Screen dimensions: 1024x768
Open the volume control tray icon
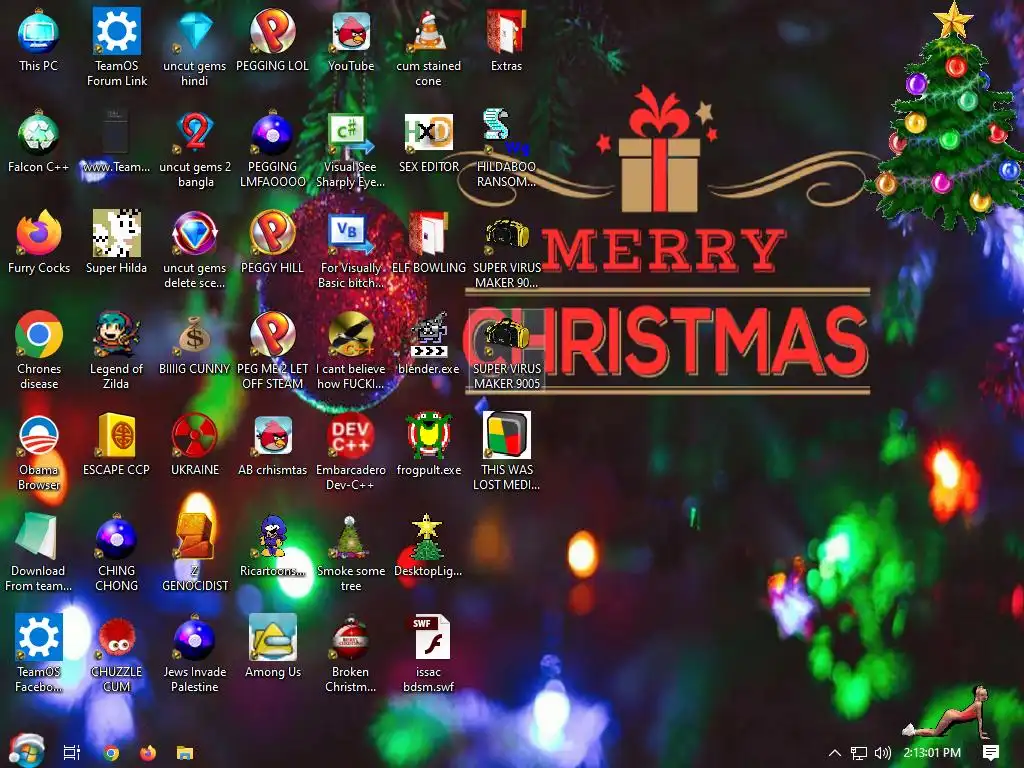pyautogui.click(x=883, y=753)
